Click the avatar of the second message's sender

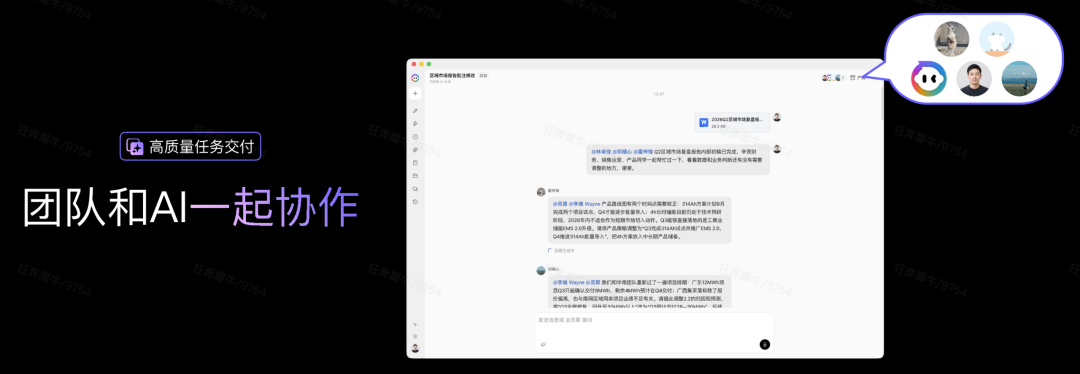541,191
